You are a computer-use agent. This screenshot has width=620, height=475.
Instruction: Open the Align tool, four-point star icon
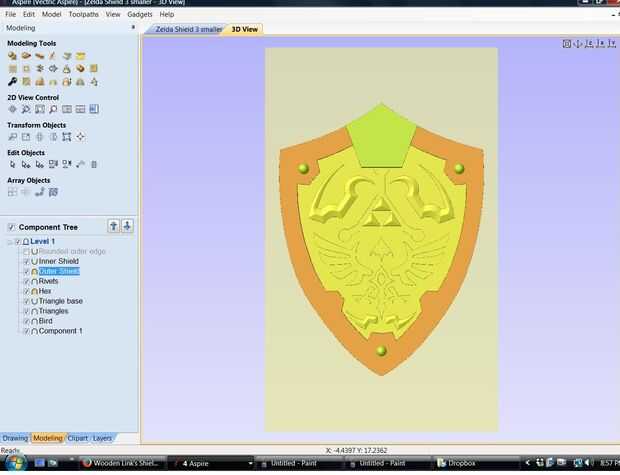pyautogui.click(x=80, y=137)
